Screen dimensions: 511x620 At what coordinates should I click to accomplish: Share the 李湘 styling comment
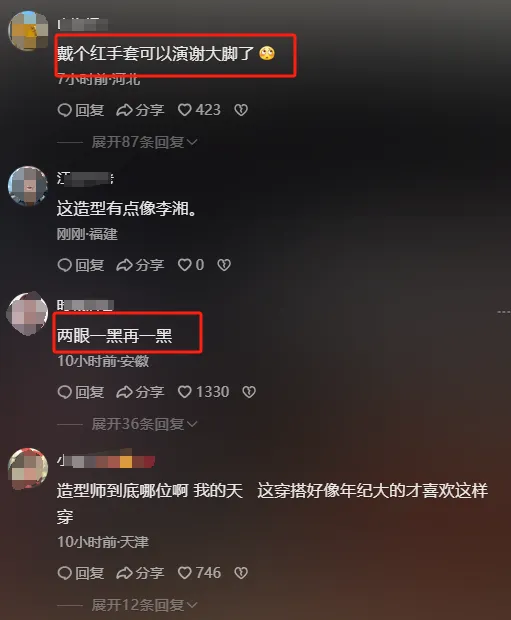[x=140, y=265]
